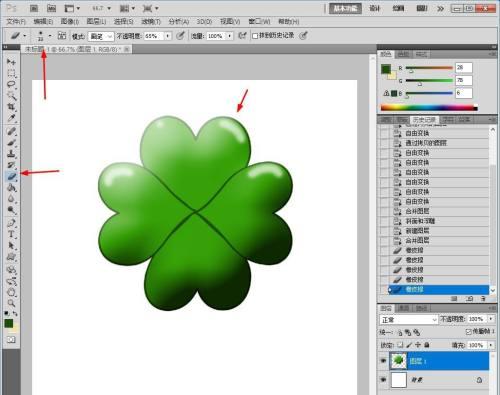Select the Eyedropper tool
500x395 pixels.
(11, 118)
